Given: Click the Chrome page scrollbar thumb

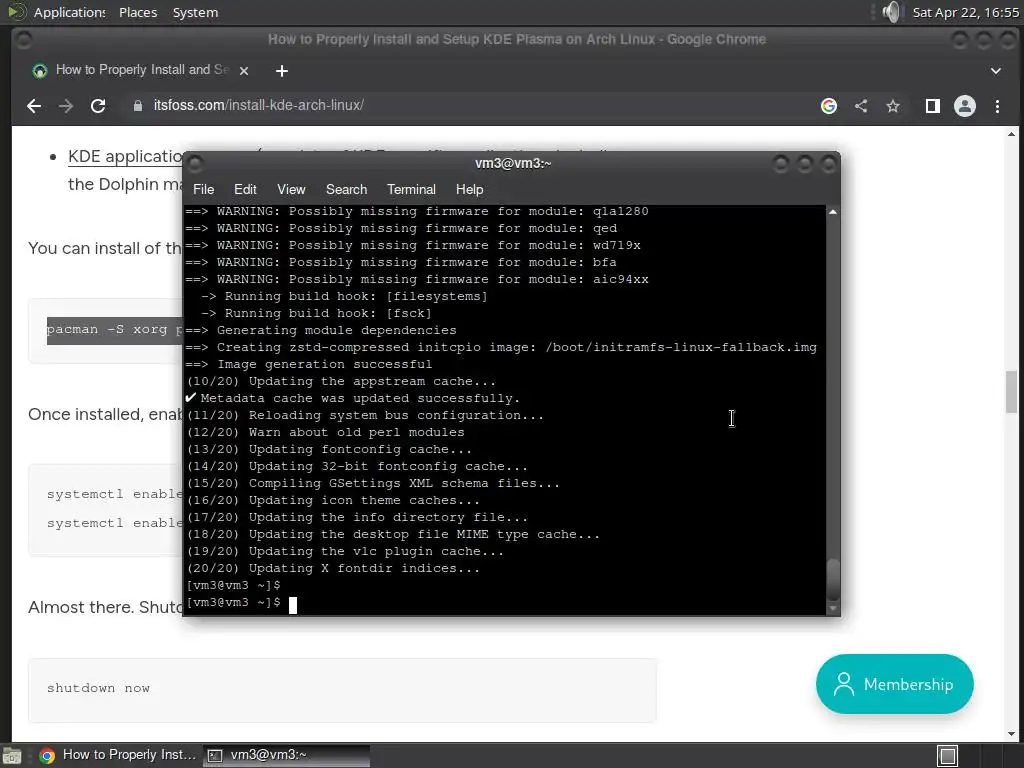Looking at the screenshot, I should [1012, 392].
